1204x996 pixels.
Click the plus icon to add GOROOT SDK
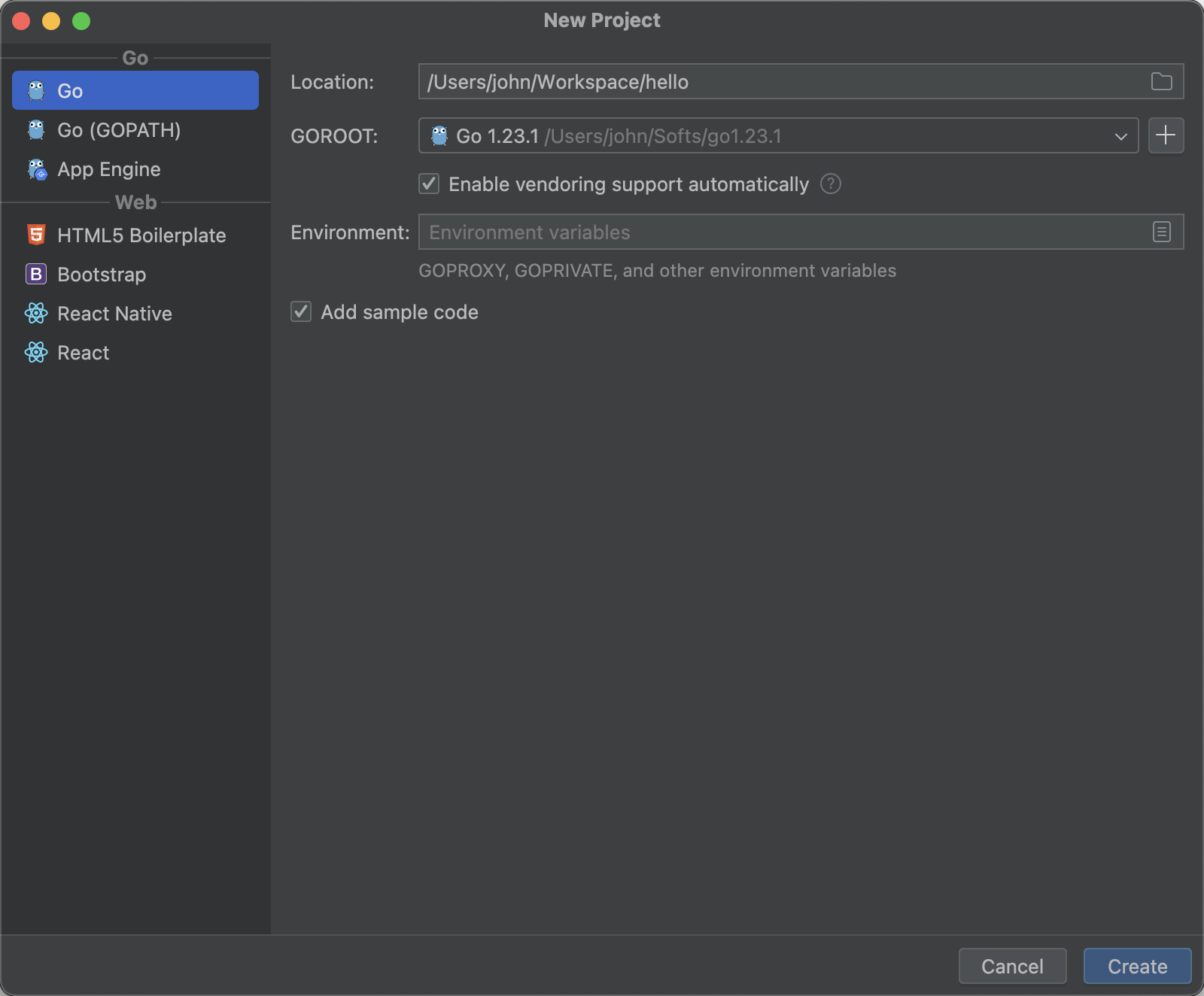point(1166,135)
